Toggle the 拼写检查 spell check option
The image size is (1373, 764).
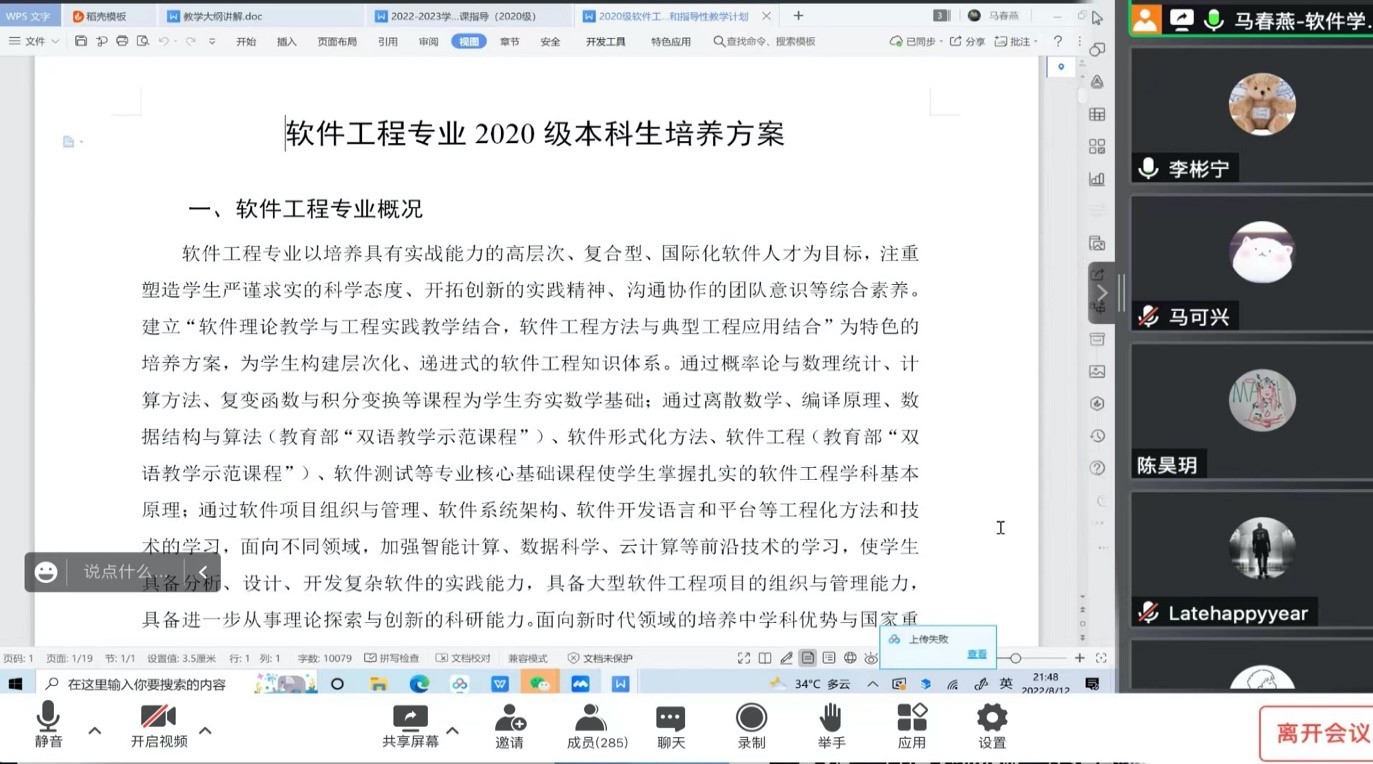392,658
